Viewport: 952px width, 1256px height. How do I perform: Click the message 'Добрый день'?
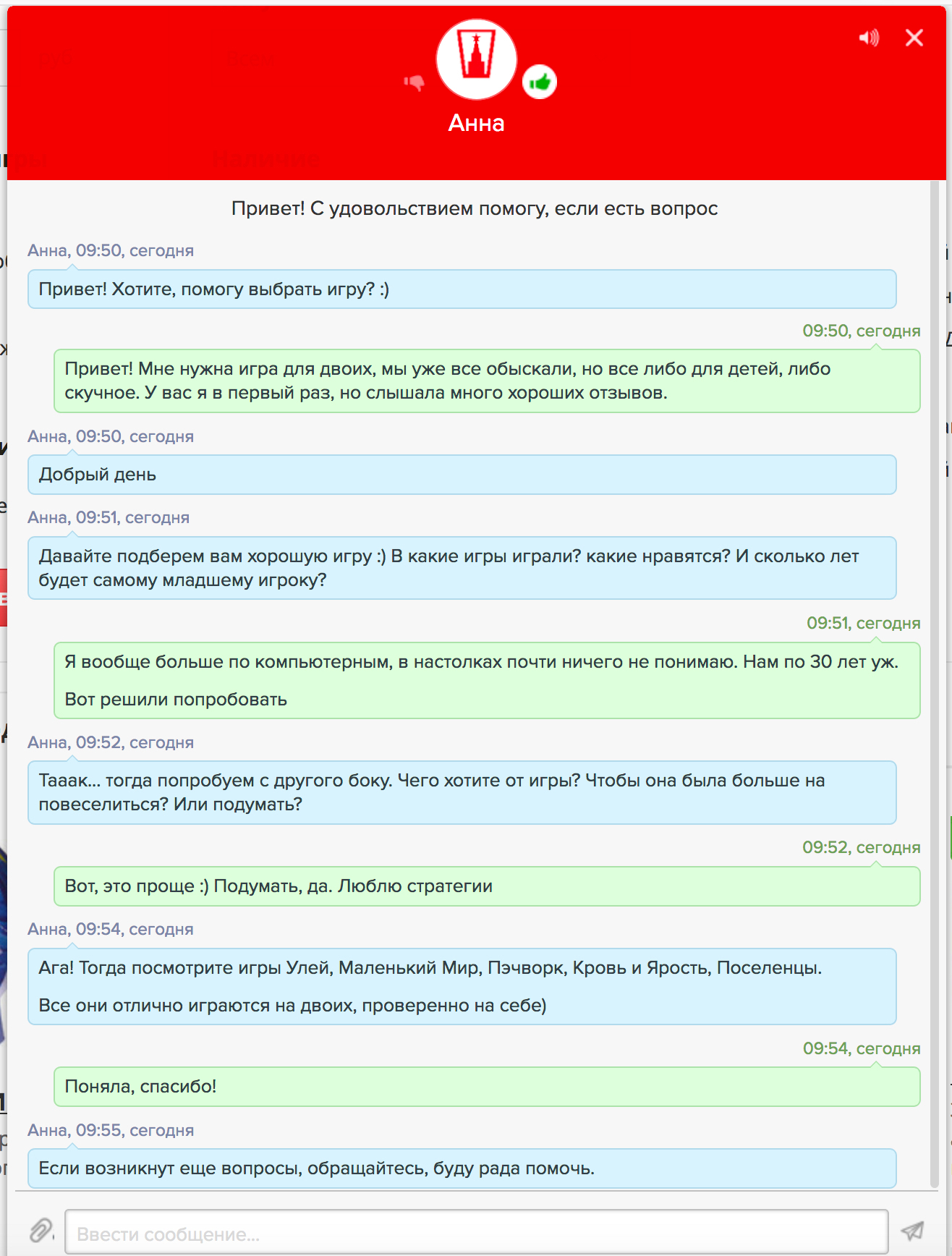click(462, 475)
